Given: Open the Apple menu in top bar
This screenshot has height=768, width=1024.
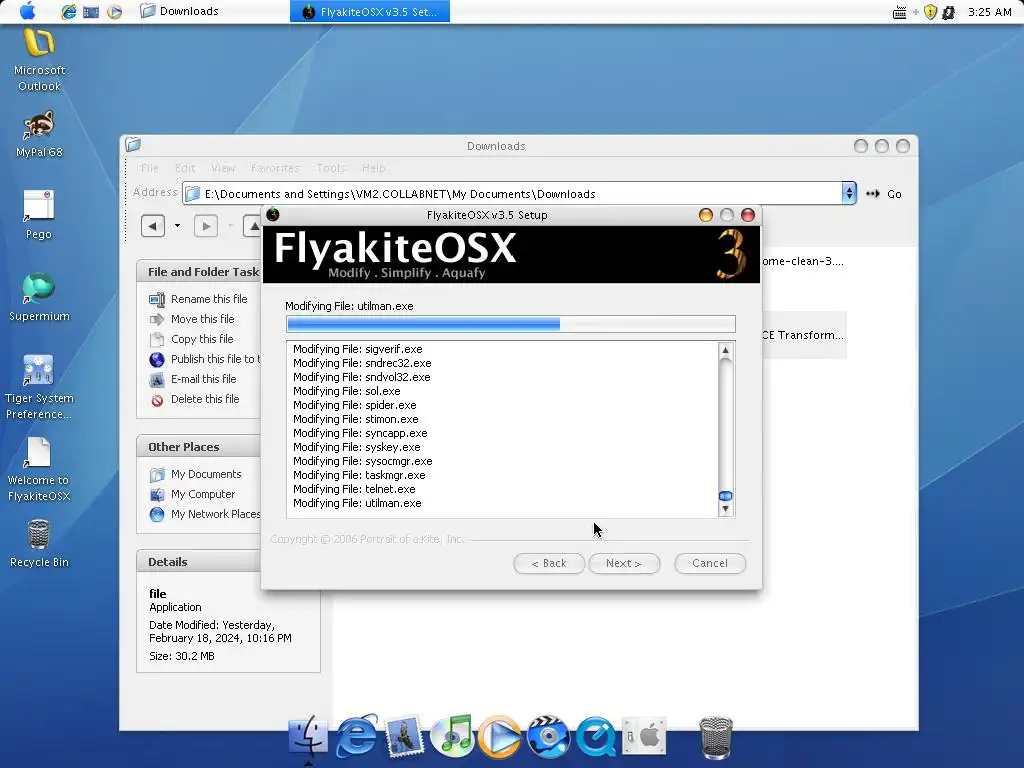Looking at the screenshot, I should click(x=27, y=11).
